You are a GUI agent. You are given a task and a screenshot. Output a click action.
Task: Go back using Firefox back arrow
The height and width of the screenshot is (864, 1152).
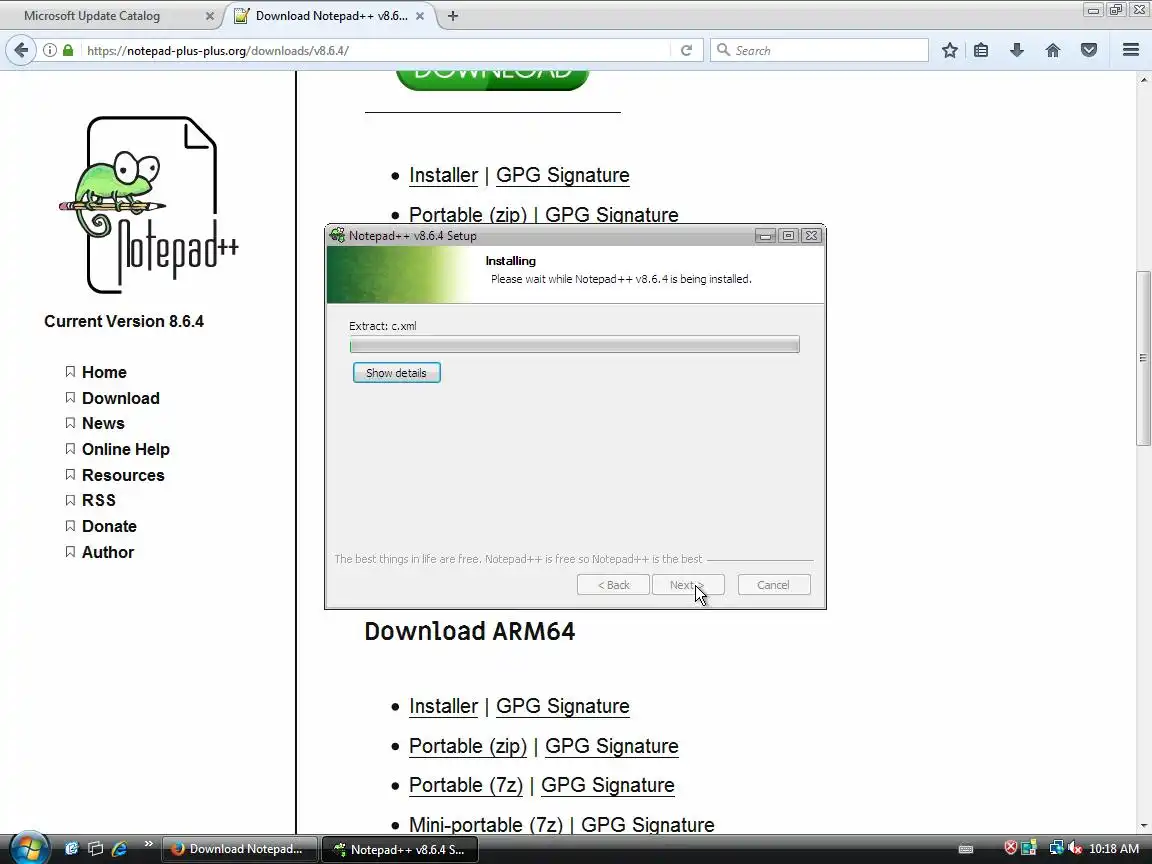click(x=21, y=50)
